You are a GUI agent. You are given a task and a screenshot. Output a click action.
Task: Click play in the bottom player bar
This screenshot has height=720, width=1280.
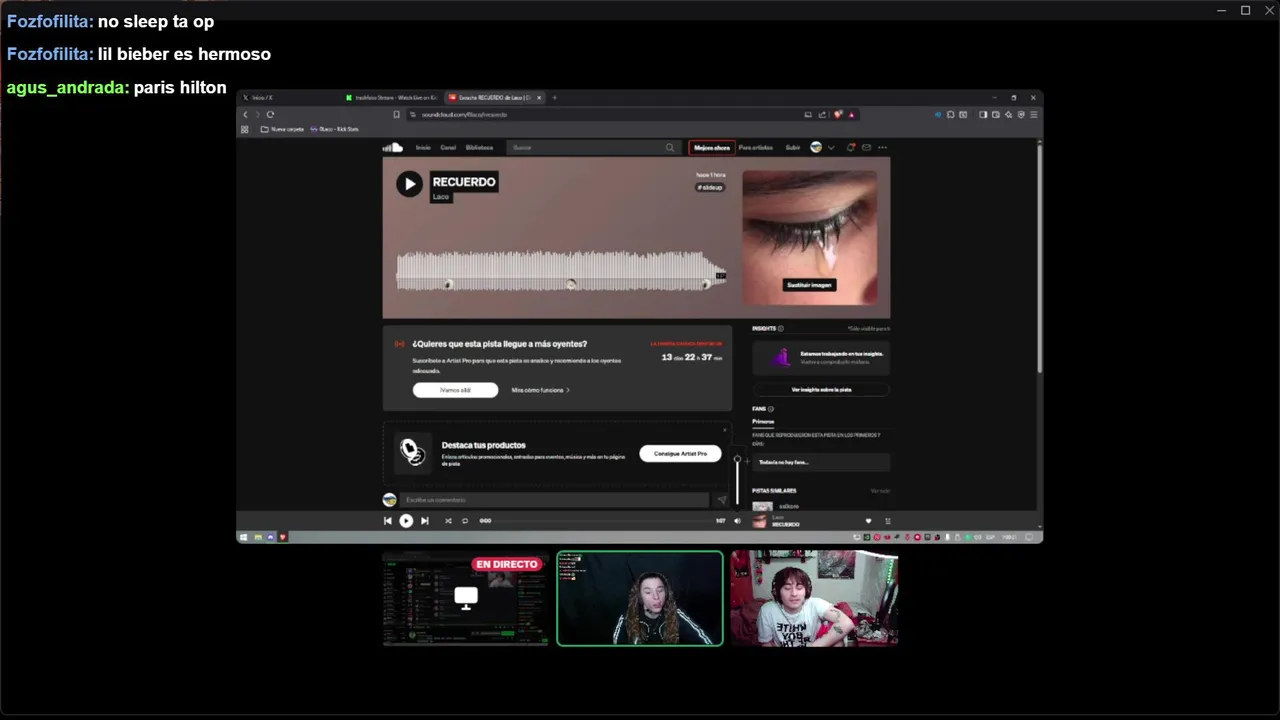[x=406, y=521]
